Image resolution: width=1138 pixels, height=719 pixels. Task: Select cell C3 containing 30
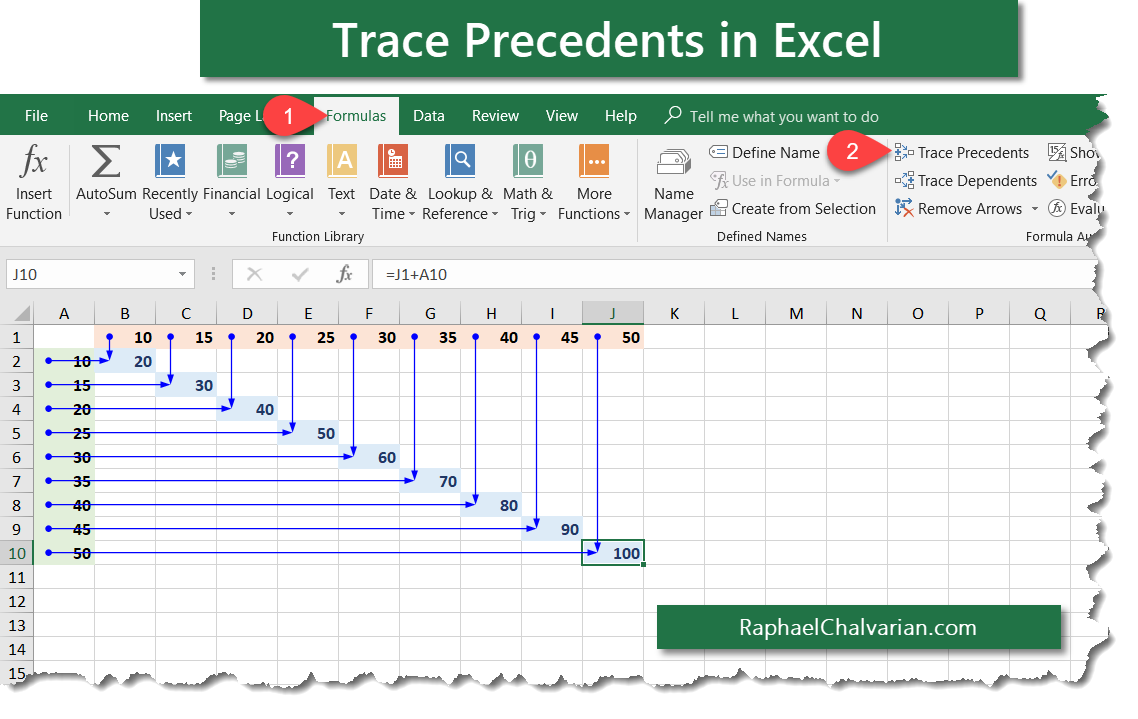(x=186, y=385)
